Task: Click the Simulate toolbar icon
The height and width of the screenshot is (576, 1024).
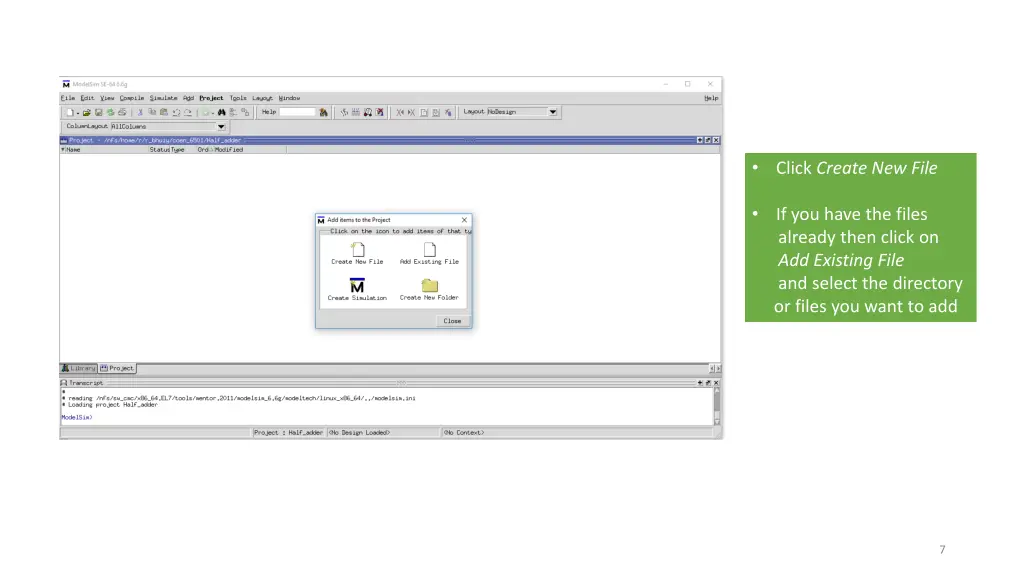Action: pos(368,112)
